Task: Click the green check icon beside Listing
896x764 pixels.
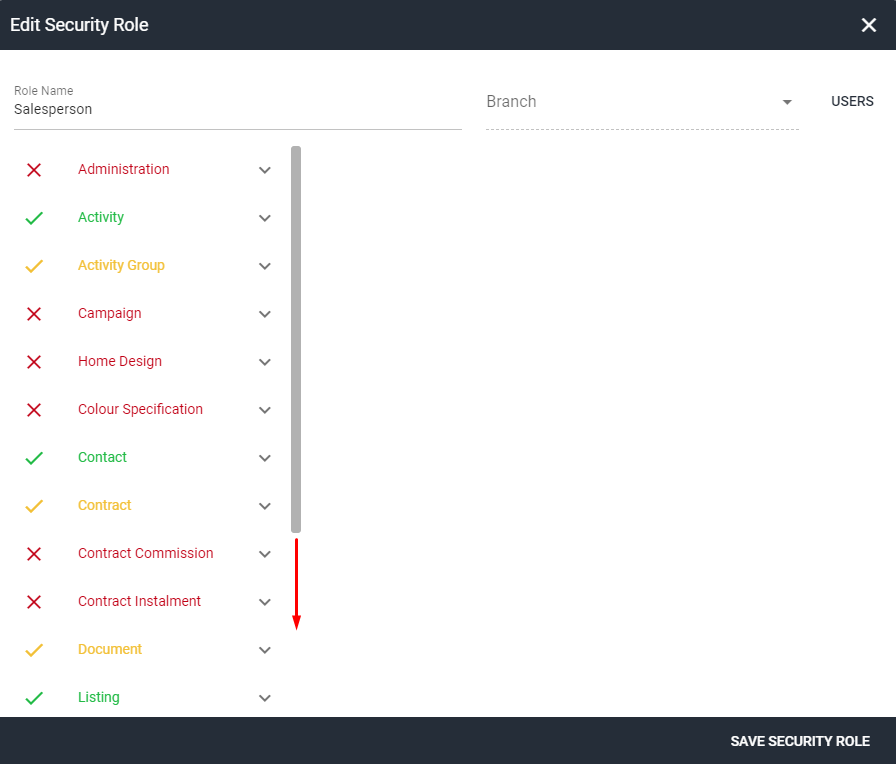Action: tap(34, 698)
